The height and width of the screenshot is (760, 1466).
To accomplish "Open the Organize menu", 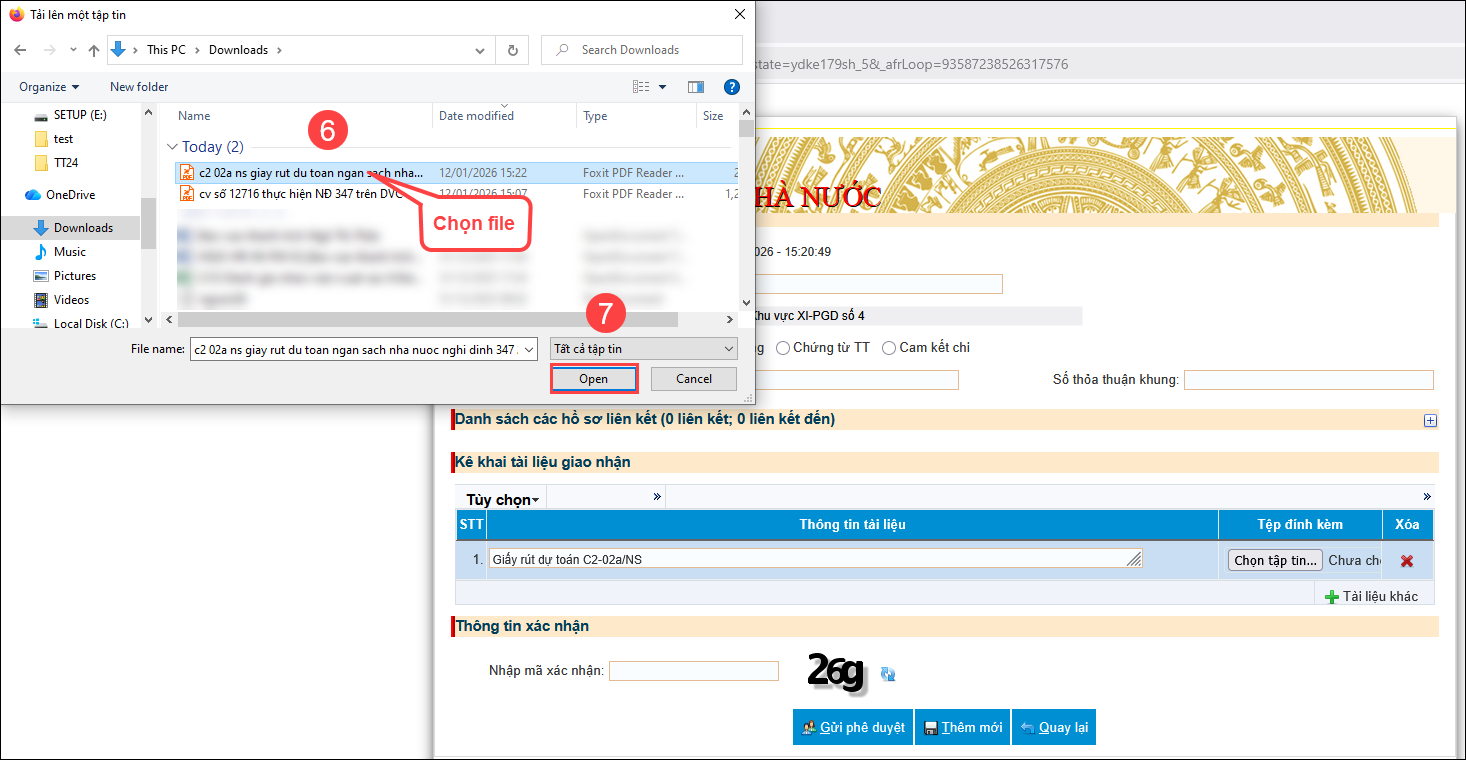I will coord(49,87).
